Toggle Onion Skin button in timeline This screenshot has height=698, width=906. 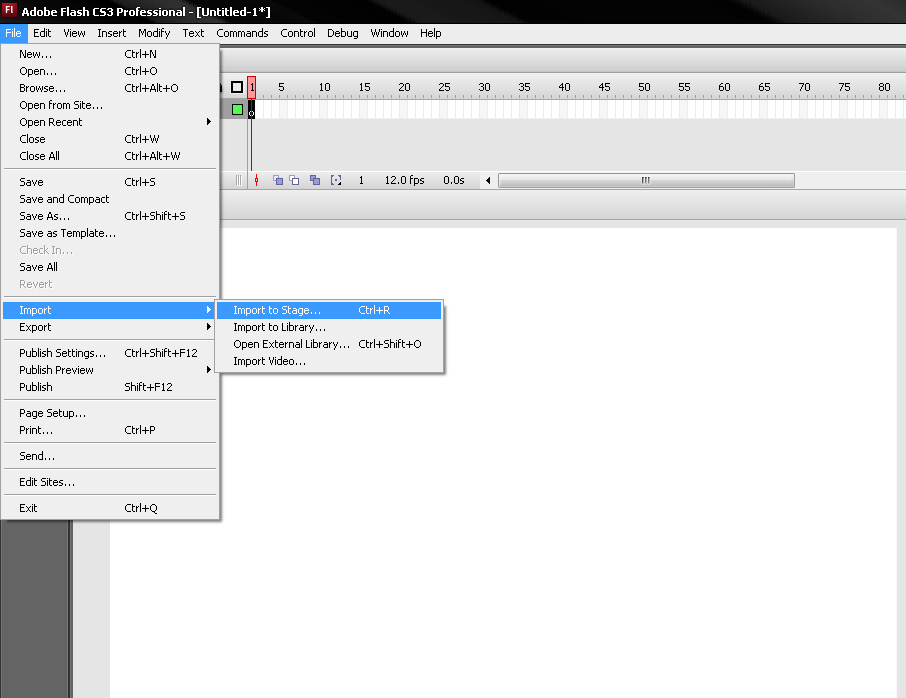[x=278, y=180]
